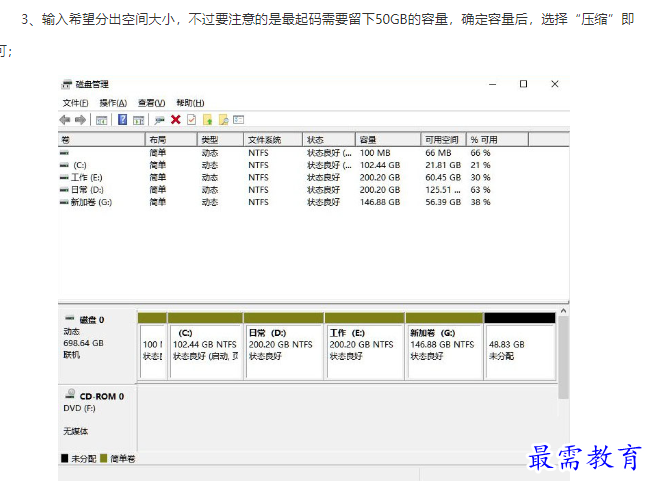Click the CD-ROM 0 disc icon
This screenshot has width=650, height=489.
70,393
